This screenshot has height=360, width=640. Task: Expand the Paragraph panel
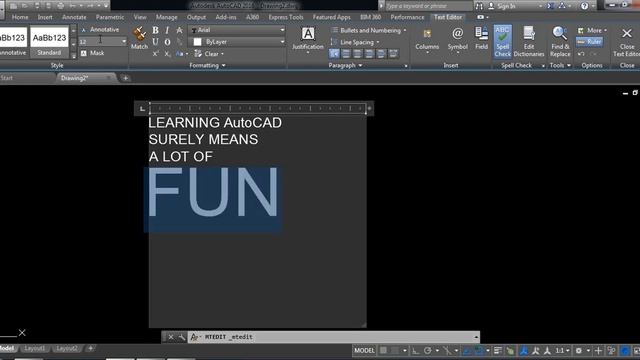[x=345, y=65]
